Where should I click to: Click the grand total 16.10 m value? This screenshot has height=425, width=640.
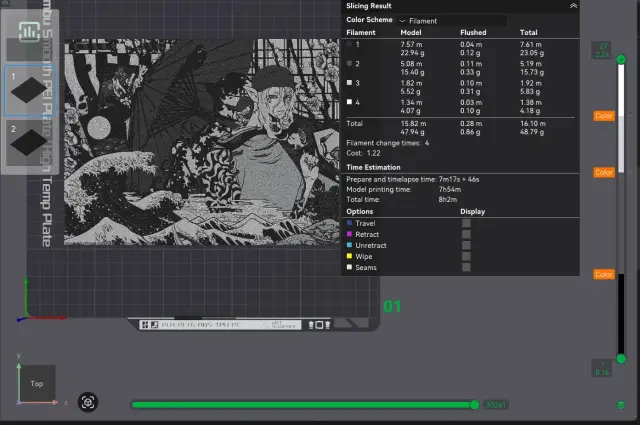pyautogui.click(x=533, y=123)
